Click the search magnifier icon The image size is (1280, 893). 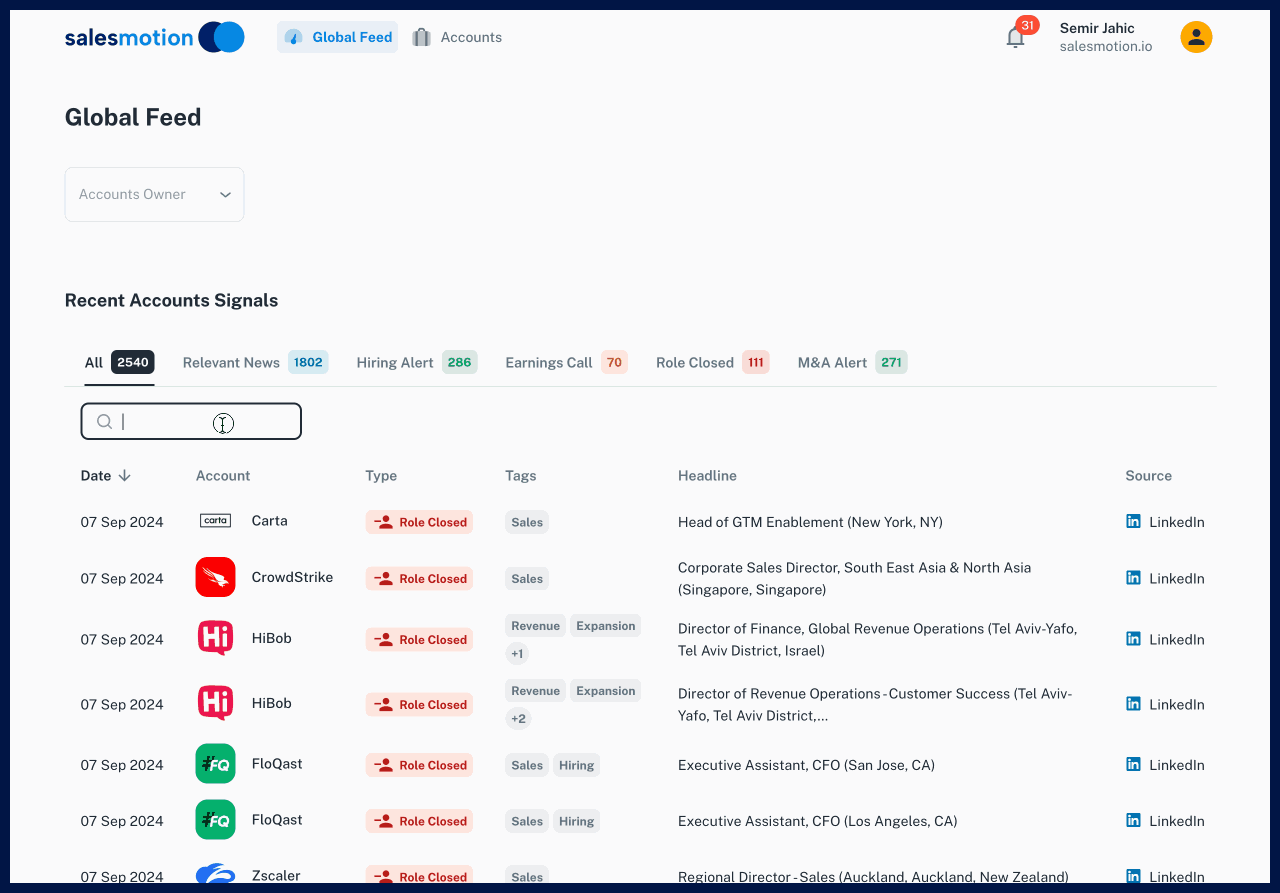104,422
